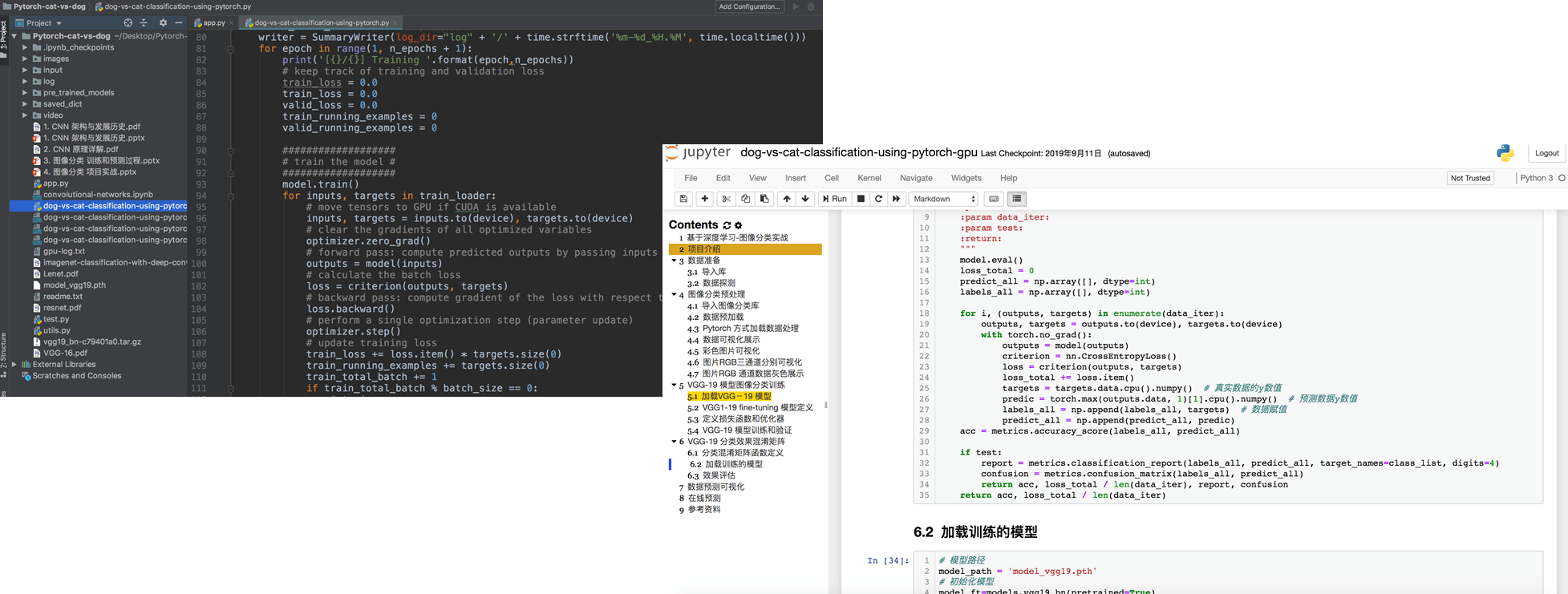This screenshot has width=1568, height=594.
Task: Expand the pre_trained_models folder
Action: 25,93
